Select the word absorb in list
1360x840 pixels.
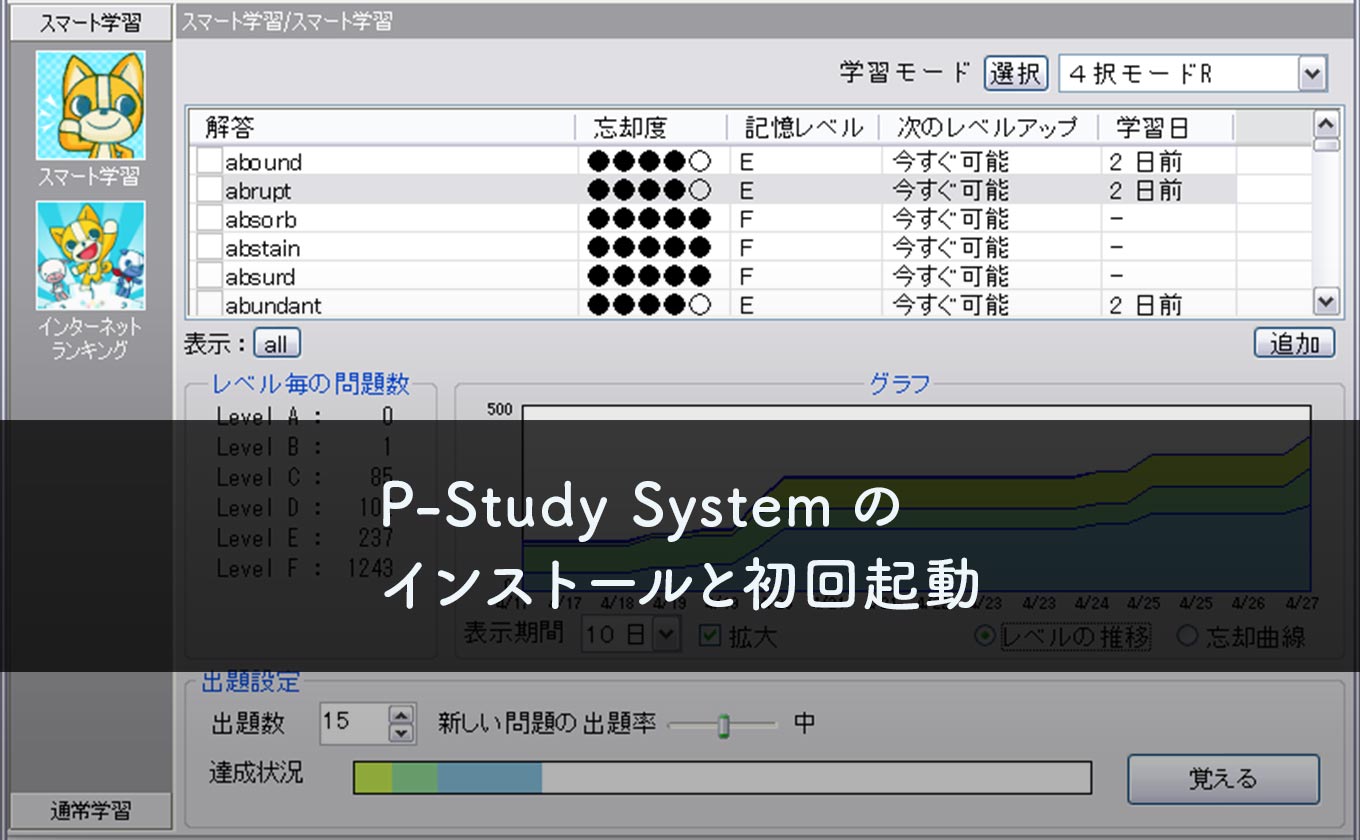[x=260, y=219]
